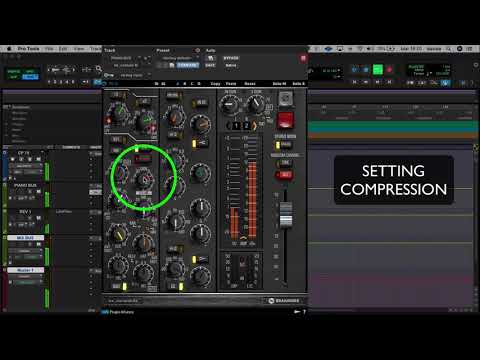This screenshot has width=480, height=360.
Task: Toggle the red switch above the fader
Action: coord(284,175)
